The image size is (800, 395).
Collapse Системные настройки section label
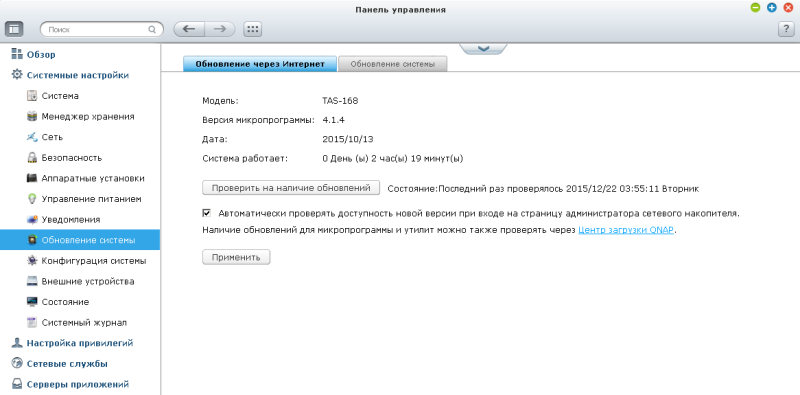tap(78, 75)
